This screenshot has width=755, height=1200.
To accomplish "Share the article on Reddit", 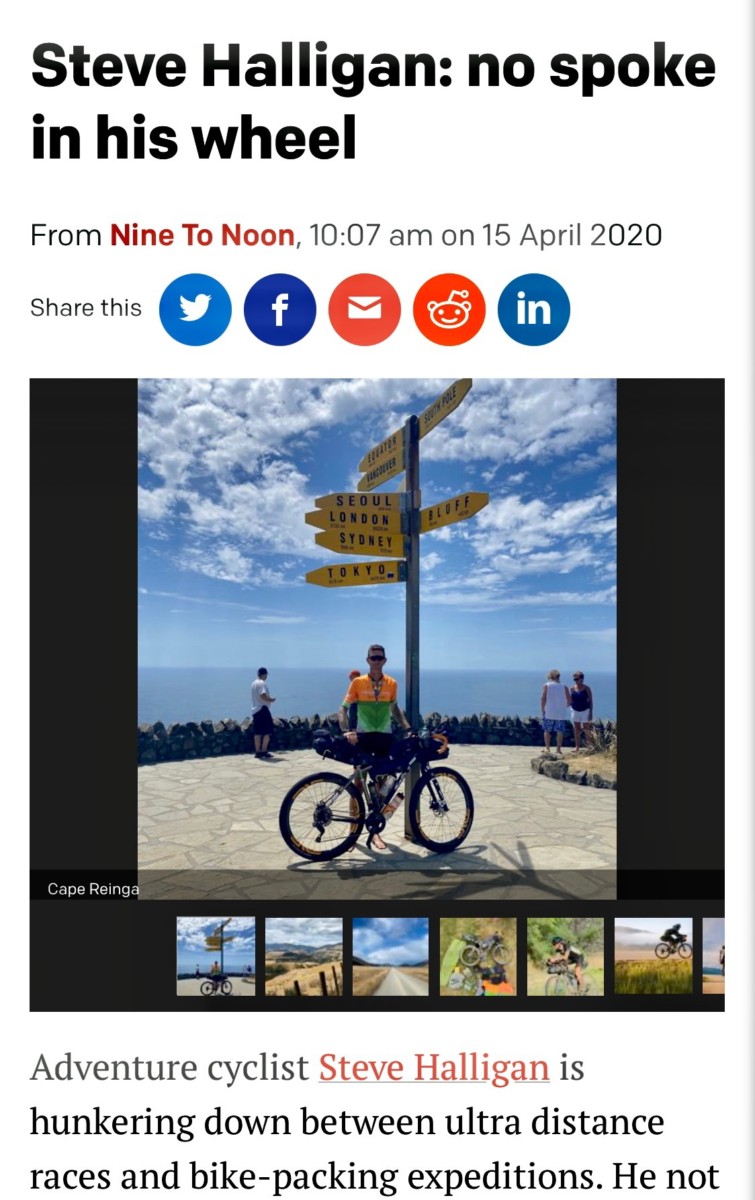I will 449,310.
